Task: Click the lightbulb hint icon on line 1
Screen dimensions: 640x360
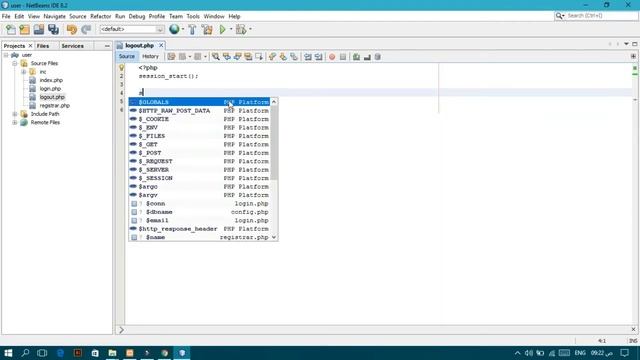Action: [x=121, y=68]
